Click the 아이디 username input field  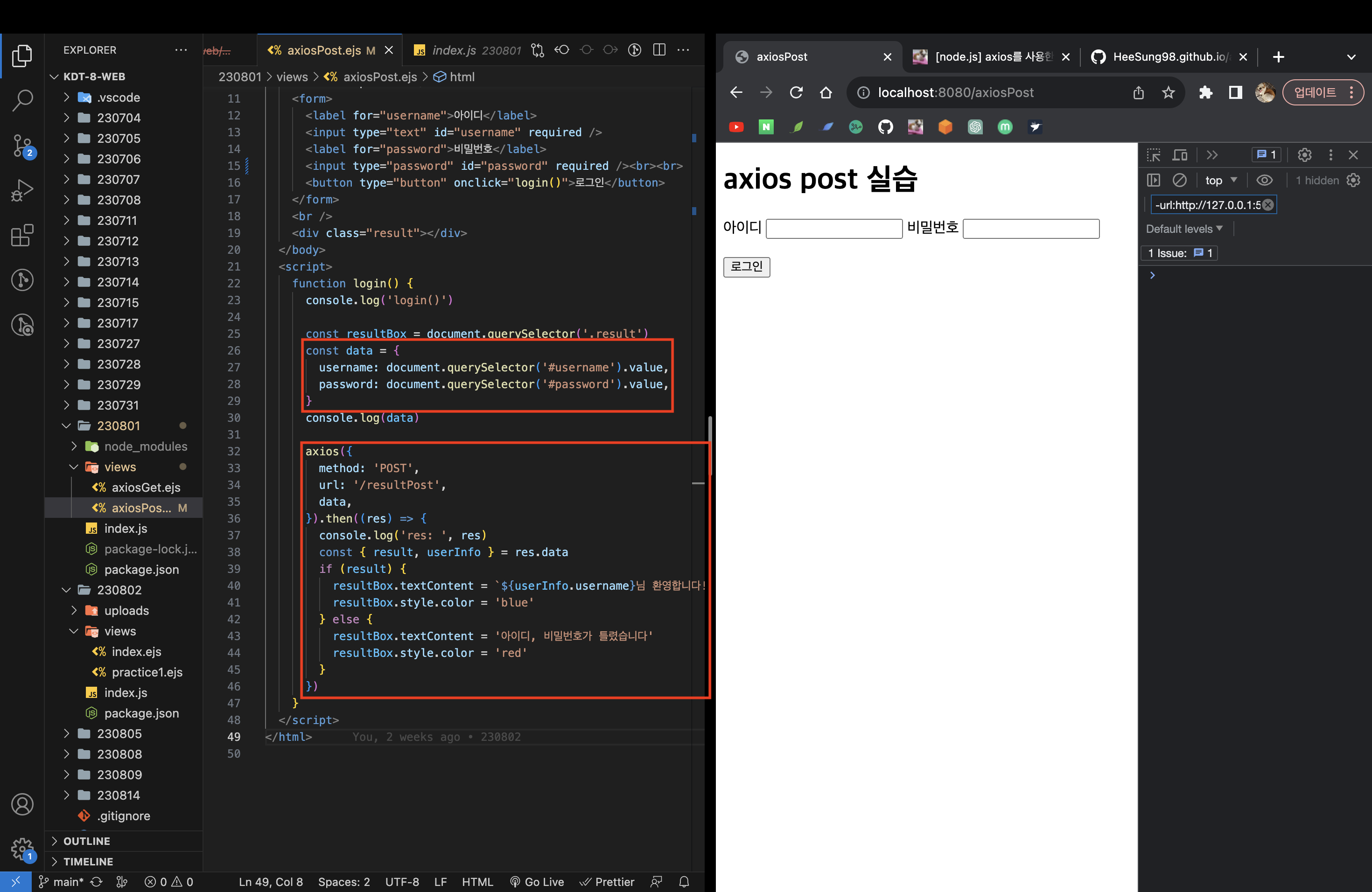pyautogui.click(x=834, y=228)
